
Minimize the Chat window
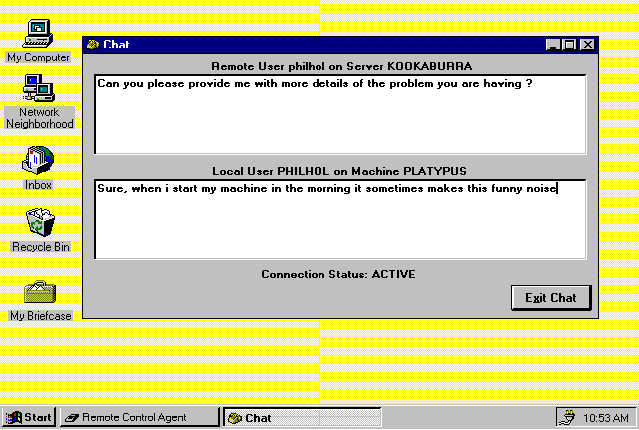tap(553, 45)
